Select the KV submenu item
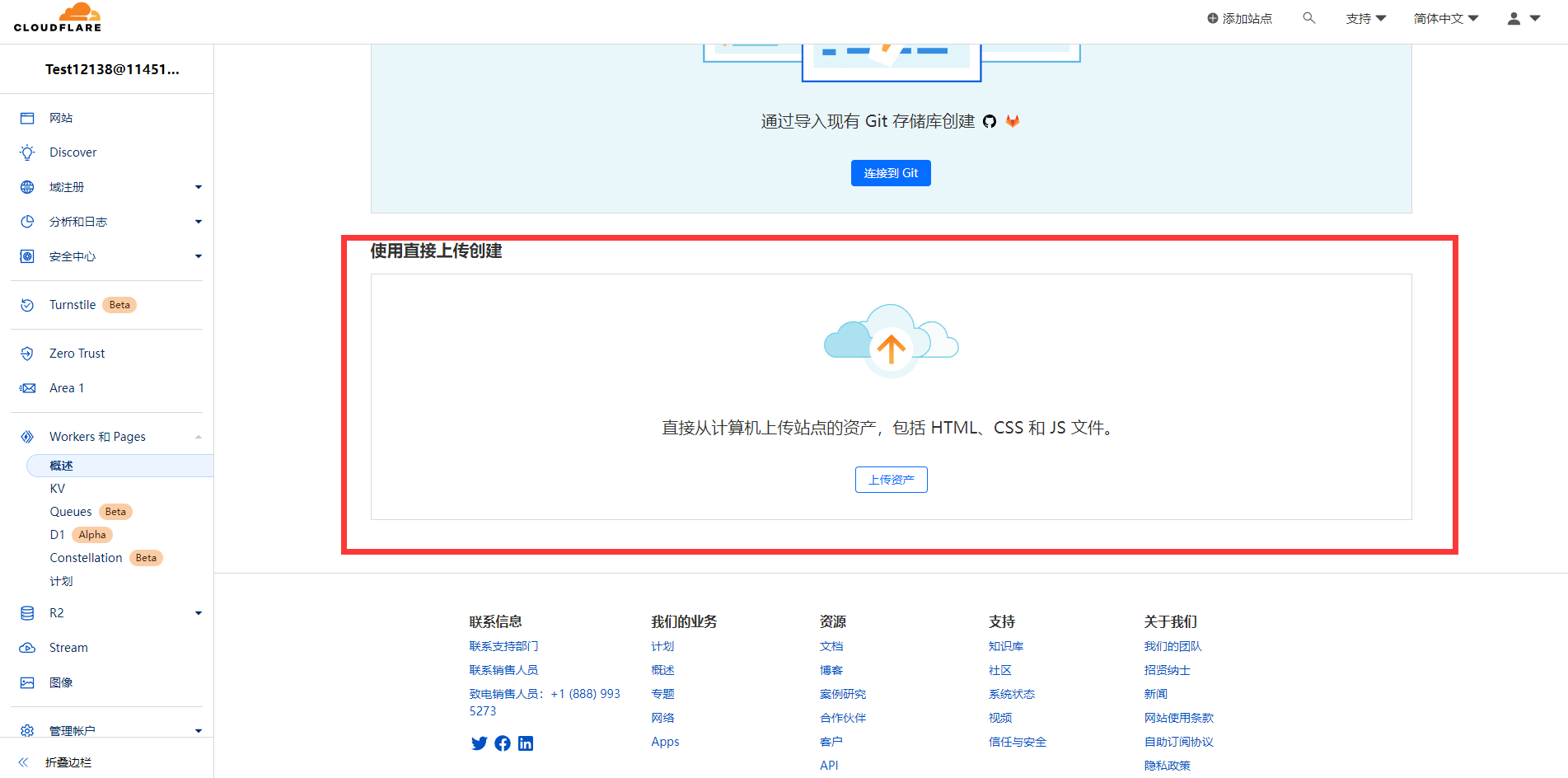This screenshot has height=778, width=1568. pos(58,489)
